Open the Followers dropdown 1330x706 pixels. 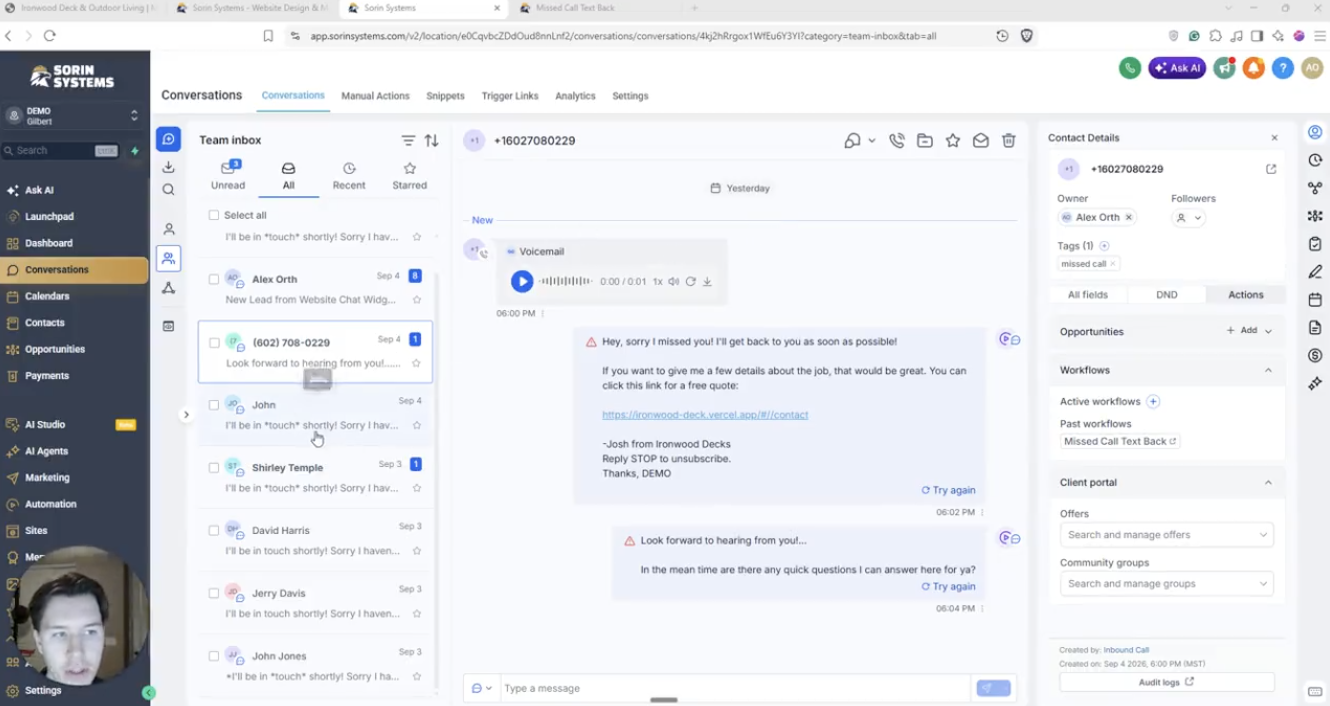[1189, 218]
